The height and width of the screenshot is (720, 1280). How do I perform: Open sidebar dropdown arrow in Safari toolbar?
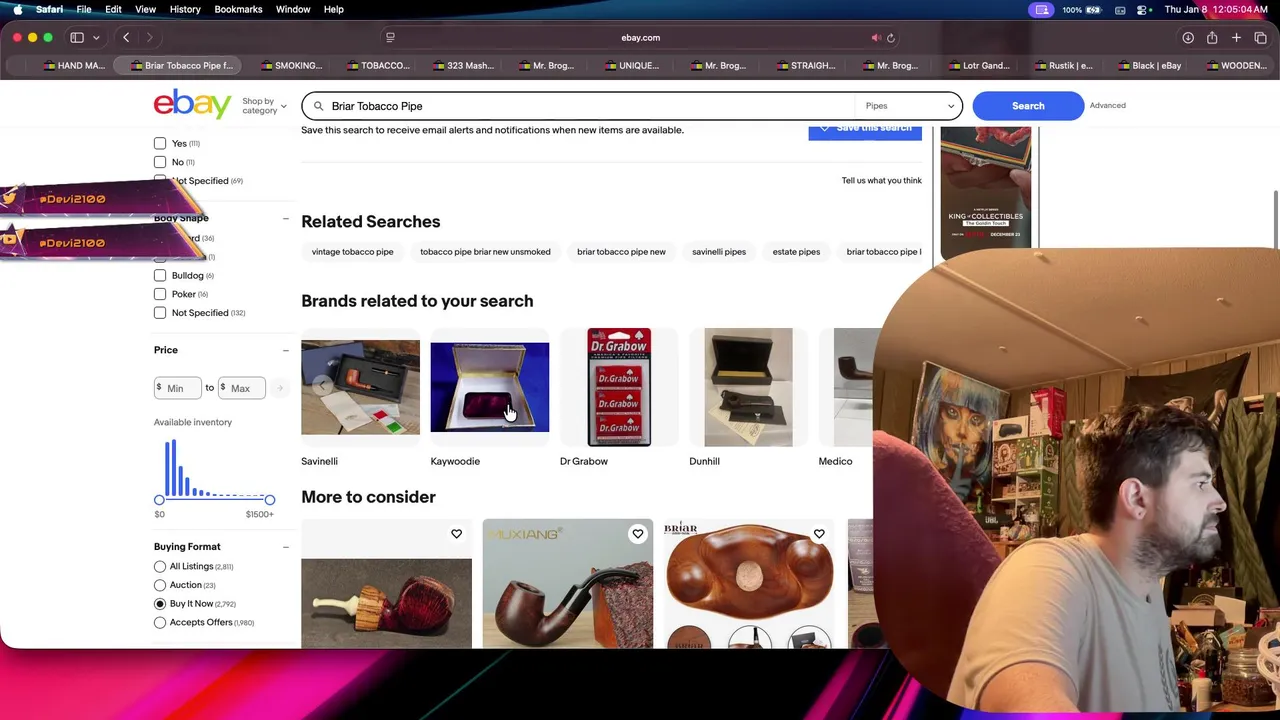point(96,38)
